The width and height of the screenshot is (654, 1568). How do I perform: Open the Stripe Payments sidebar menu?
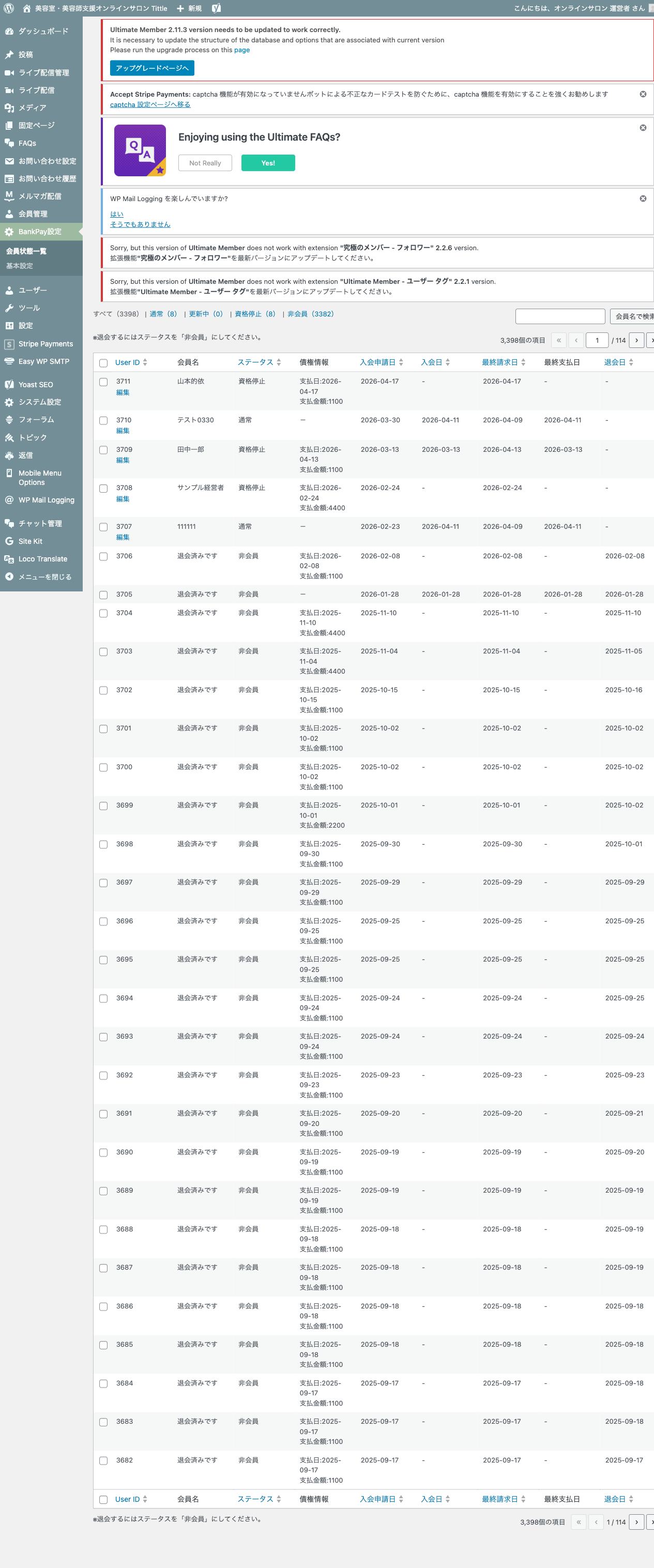point(45,344)
